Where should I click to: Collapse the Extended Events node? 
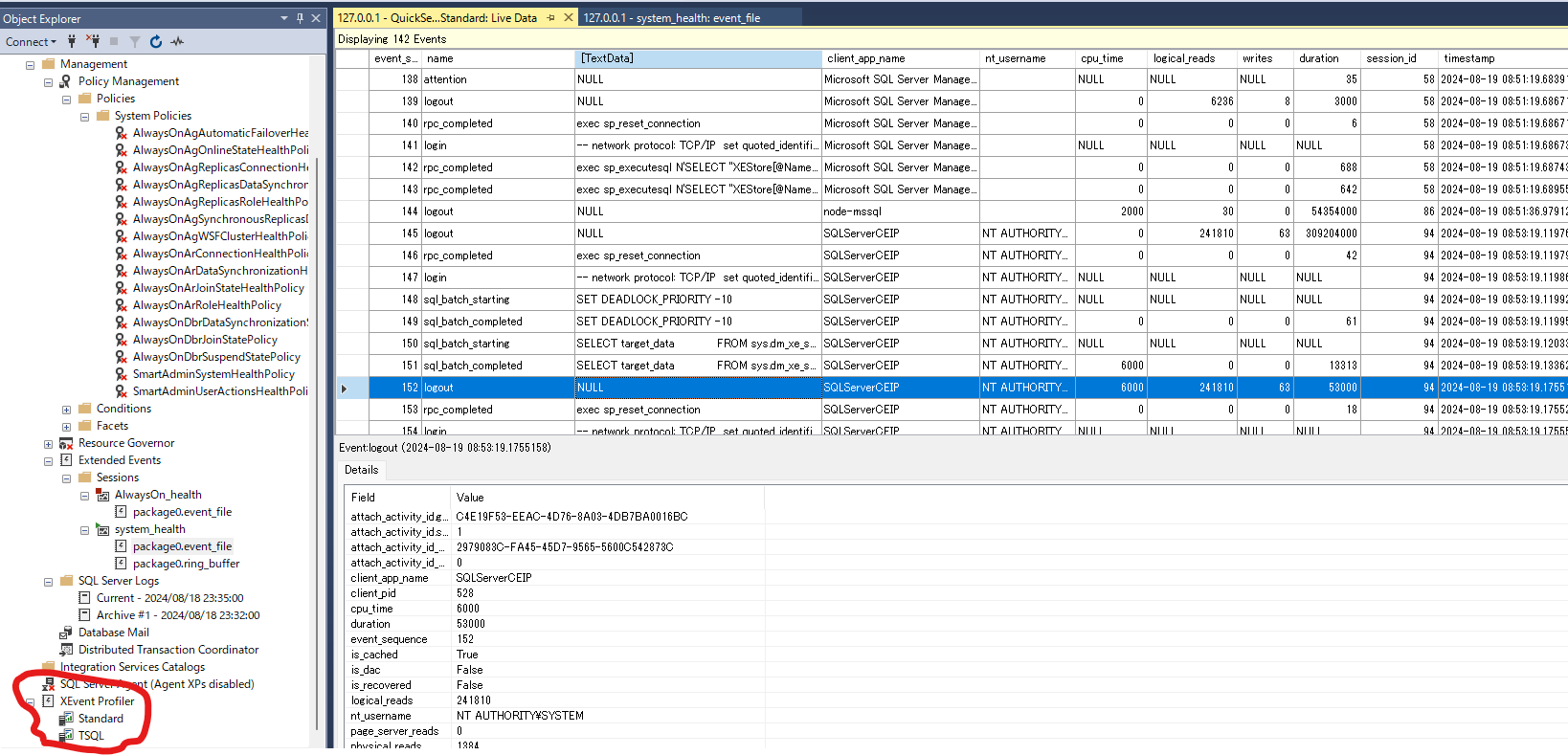coord(48,461)
